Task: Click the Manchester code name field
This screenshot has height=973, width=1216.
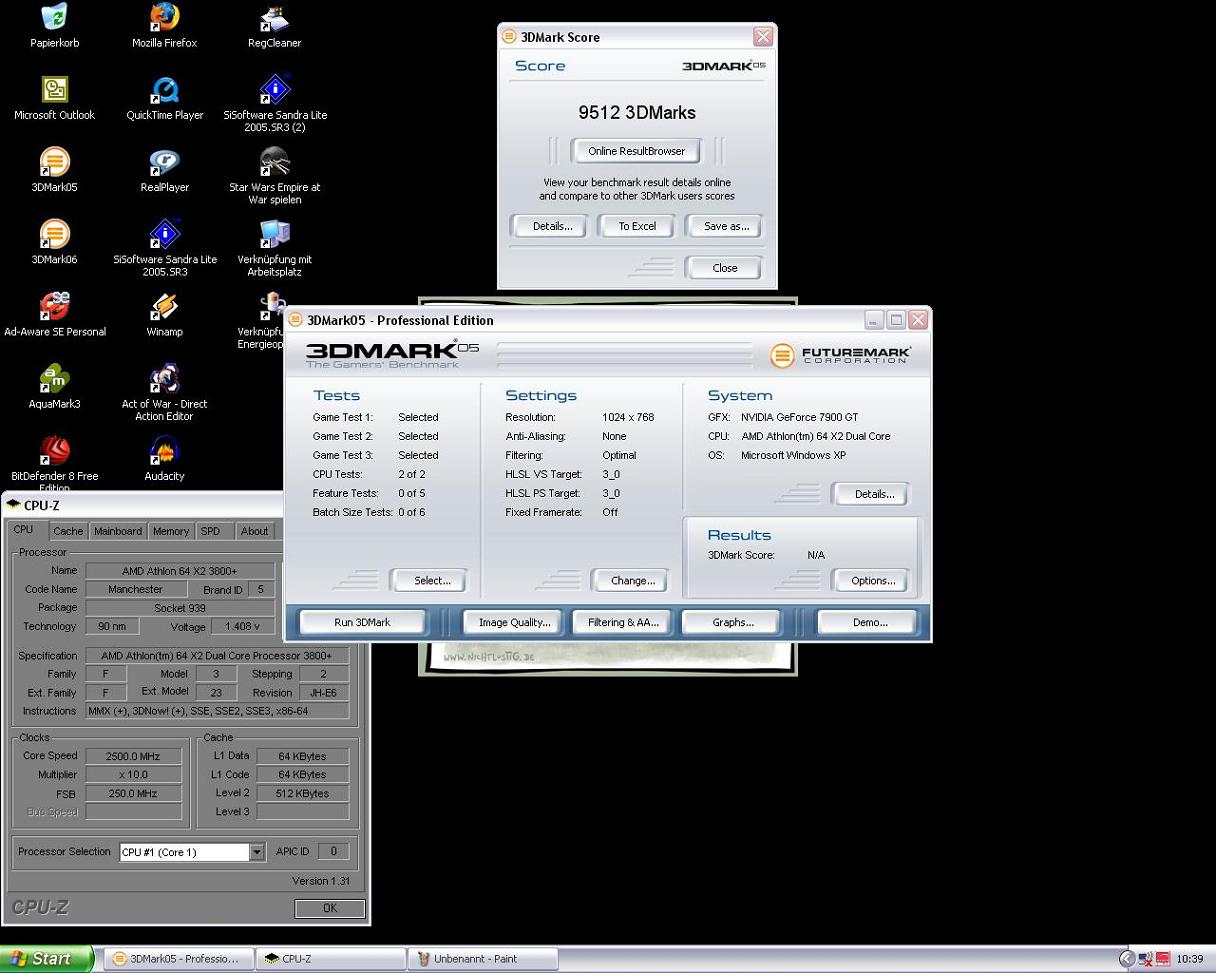Action: tap(135, 589)
